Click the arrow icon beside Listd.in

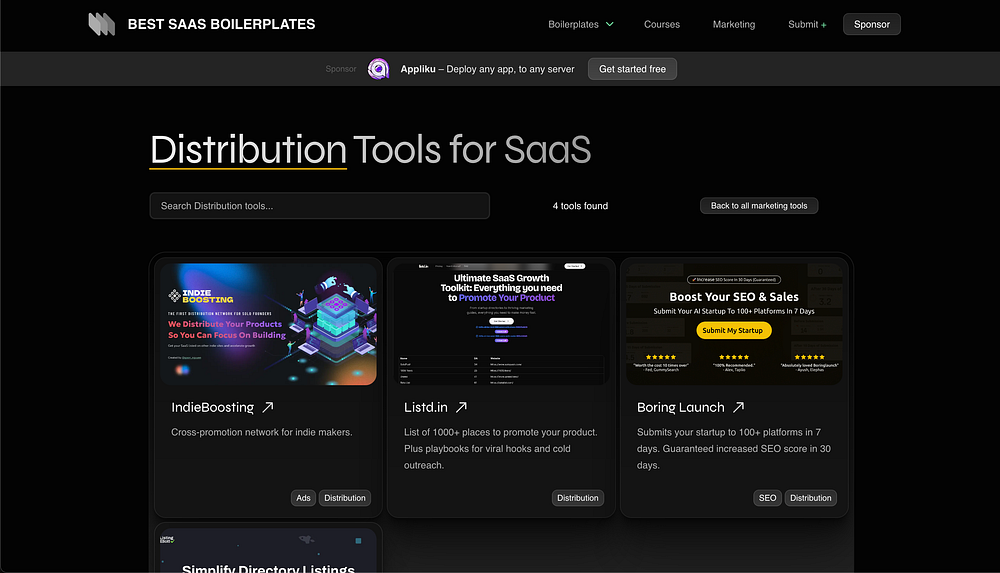[461, 407]
